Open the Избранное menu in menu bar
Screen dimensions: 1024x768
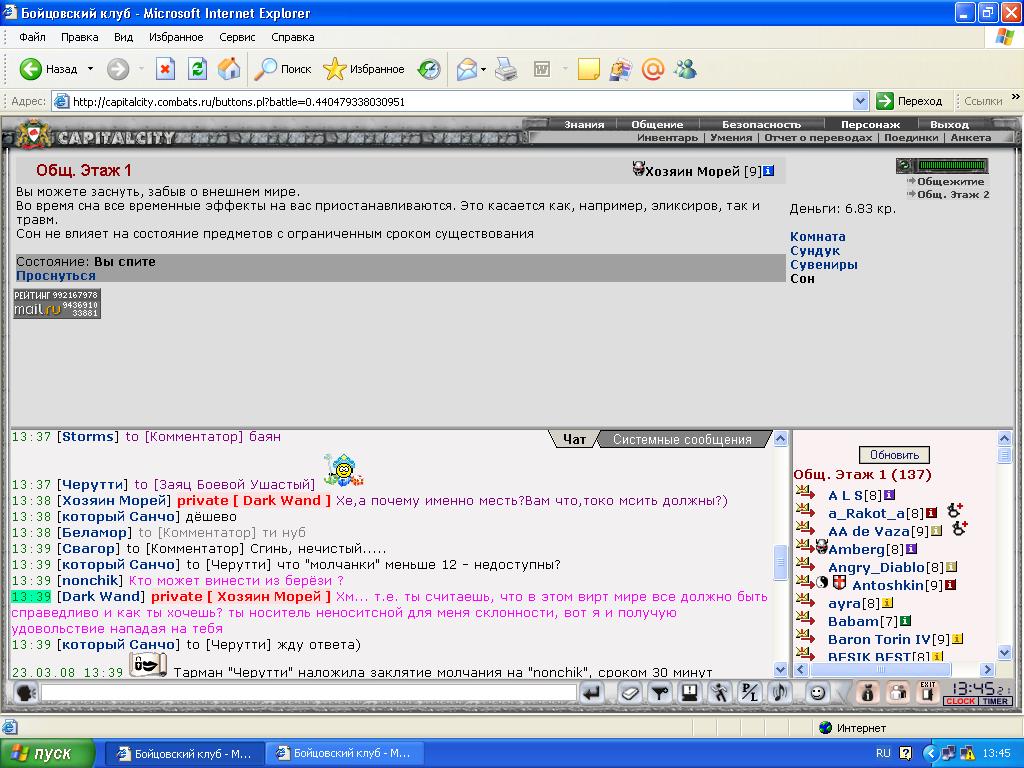[x=176, y=37]
